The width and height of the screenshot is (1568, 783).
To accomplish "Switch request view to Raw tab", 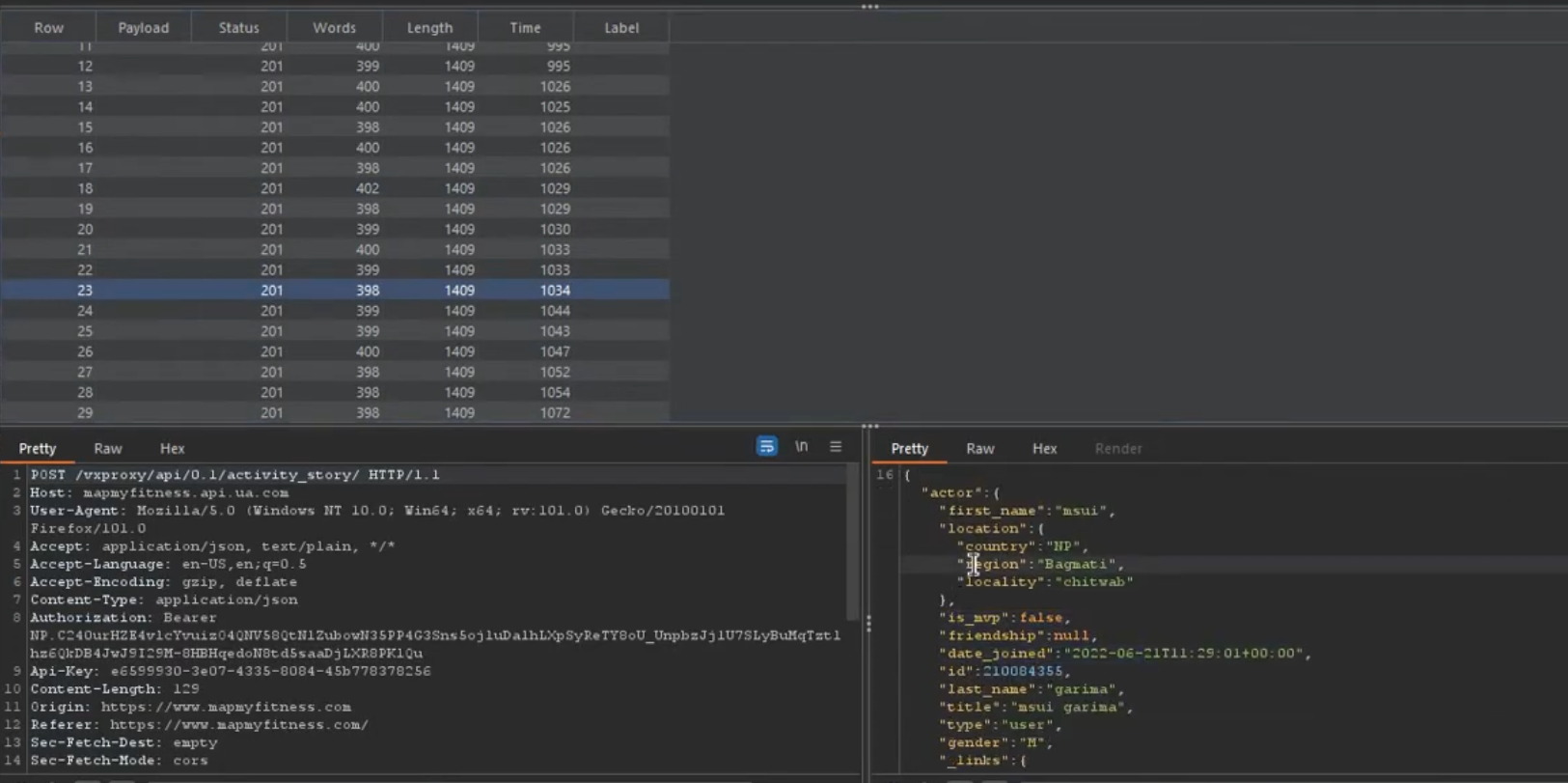I will (107, 448).
